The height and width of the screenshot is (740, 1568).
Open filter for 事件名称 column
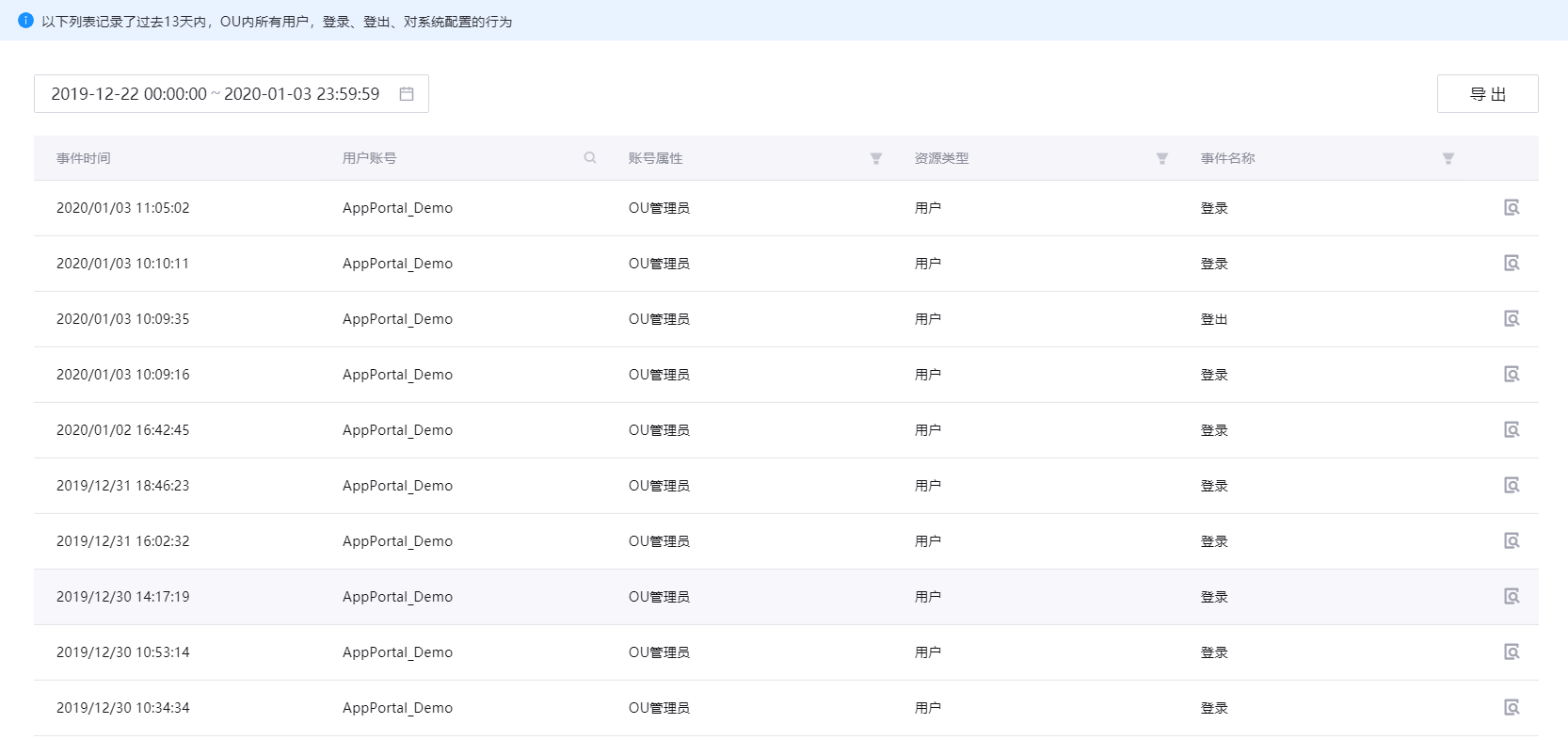tap(1448, 158)
